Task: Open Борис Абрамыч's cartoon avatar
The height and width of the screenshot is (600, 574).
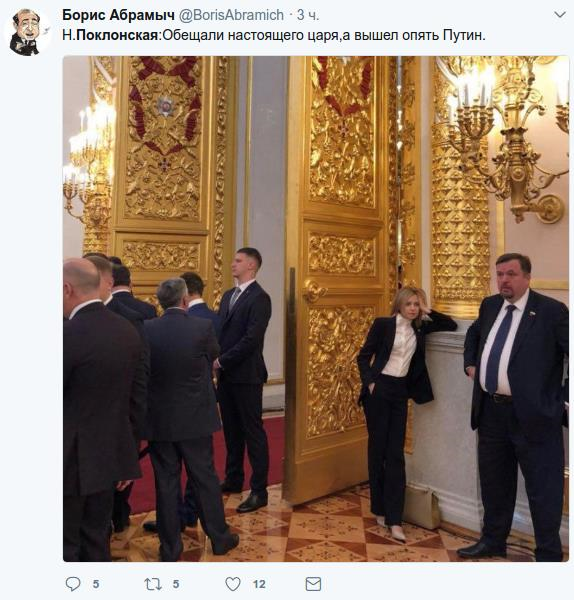Action: click(x=26, y=32)
